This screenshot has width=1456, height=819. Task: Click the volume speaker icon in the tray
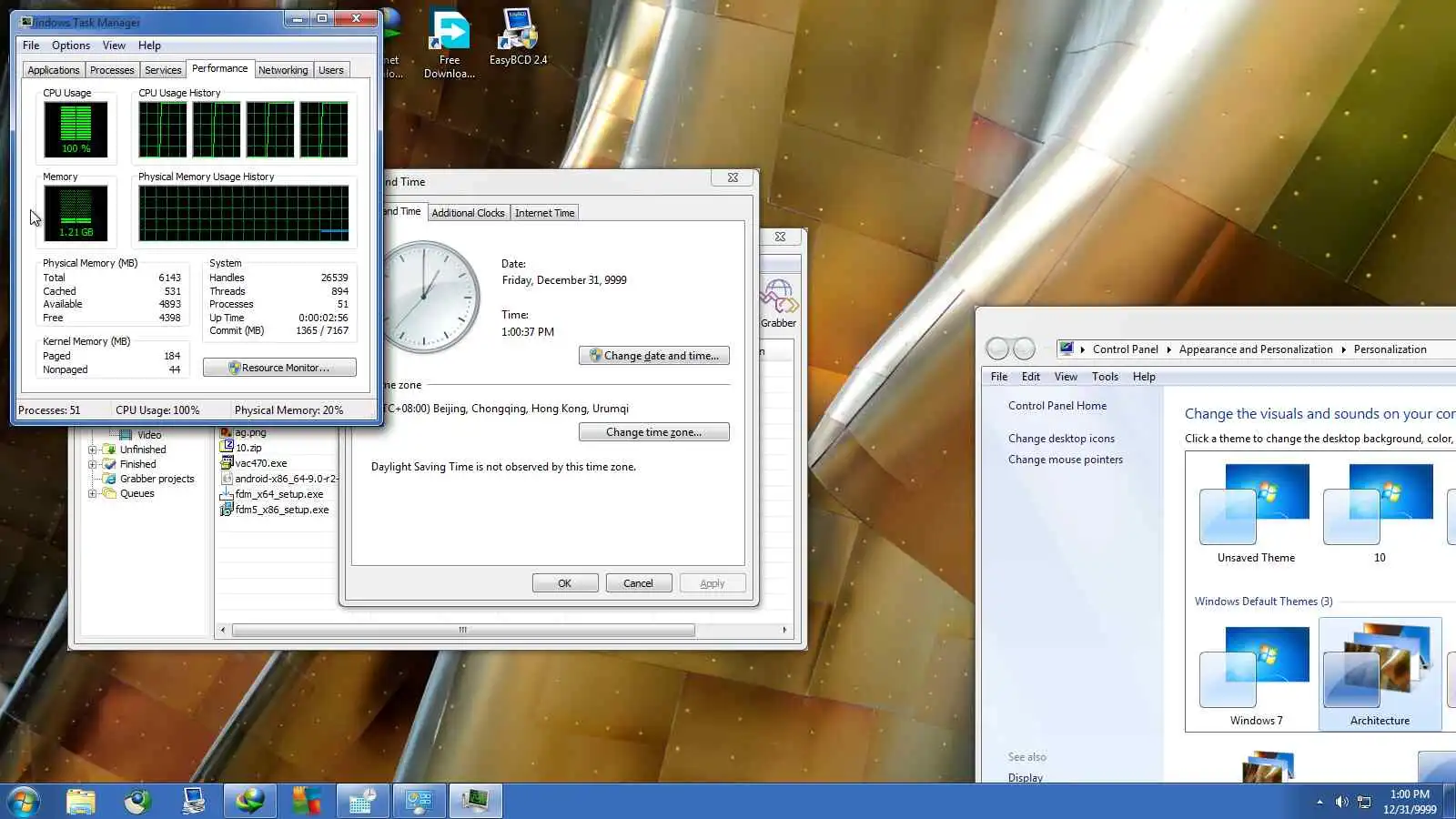coord(1341,802)
